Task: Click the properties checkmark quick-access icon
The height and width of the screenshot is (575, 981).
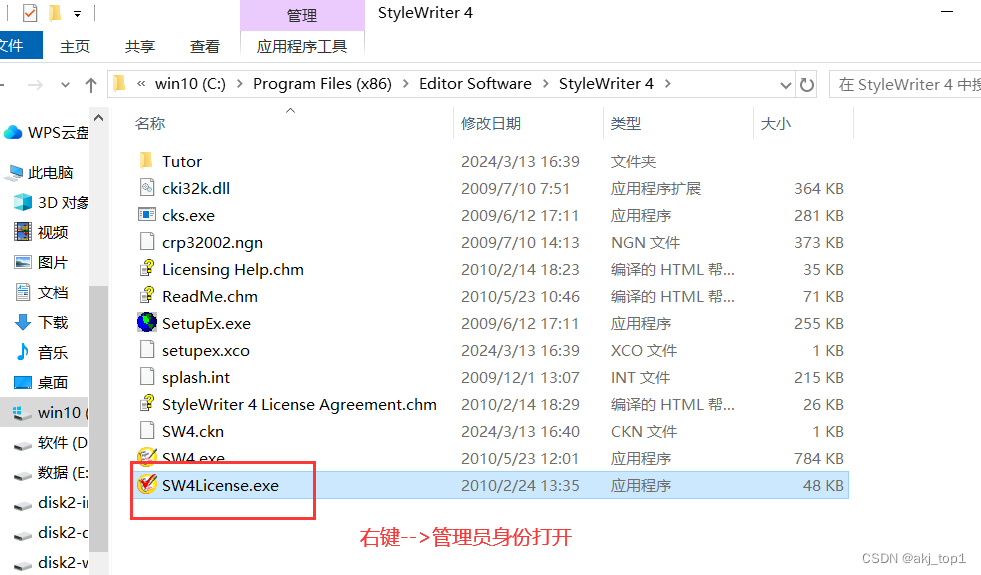Action: (x=29, y=13)
